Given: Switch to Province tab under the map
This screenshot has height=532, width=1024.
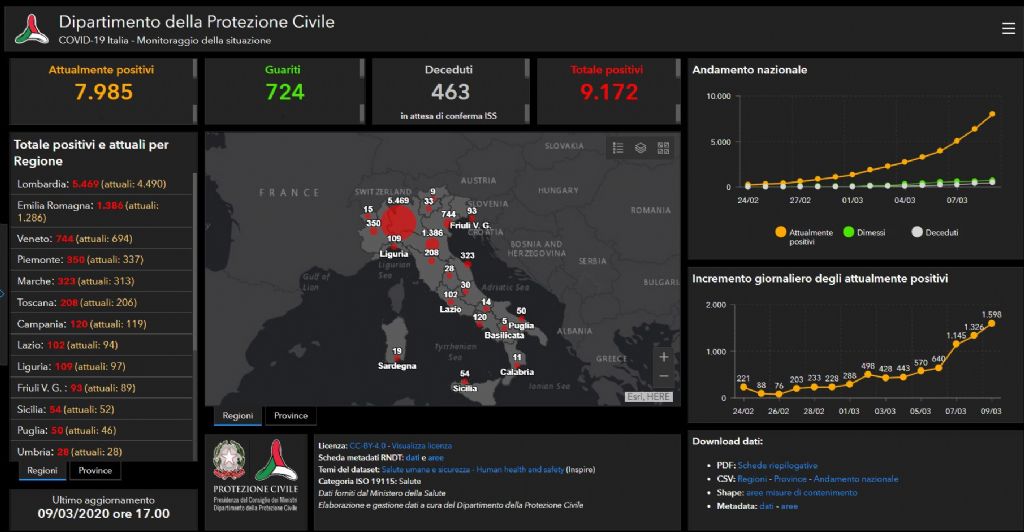Looking at the screenshot, I should tap(291, 416).
